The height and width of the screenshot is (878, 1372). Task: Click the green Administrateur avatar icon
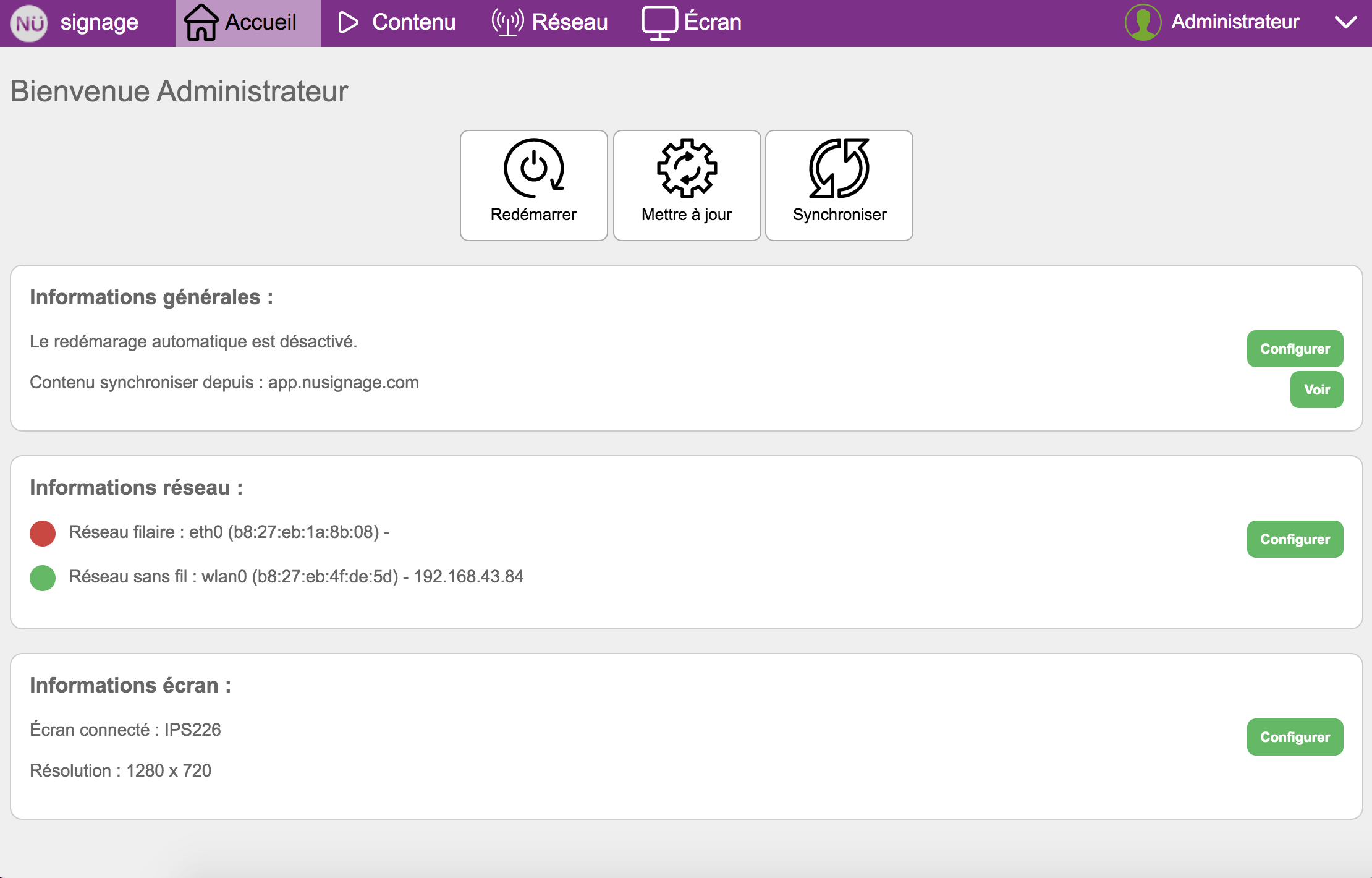[x=1143, y=22]
